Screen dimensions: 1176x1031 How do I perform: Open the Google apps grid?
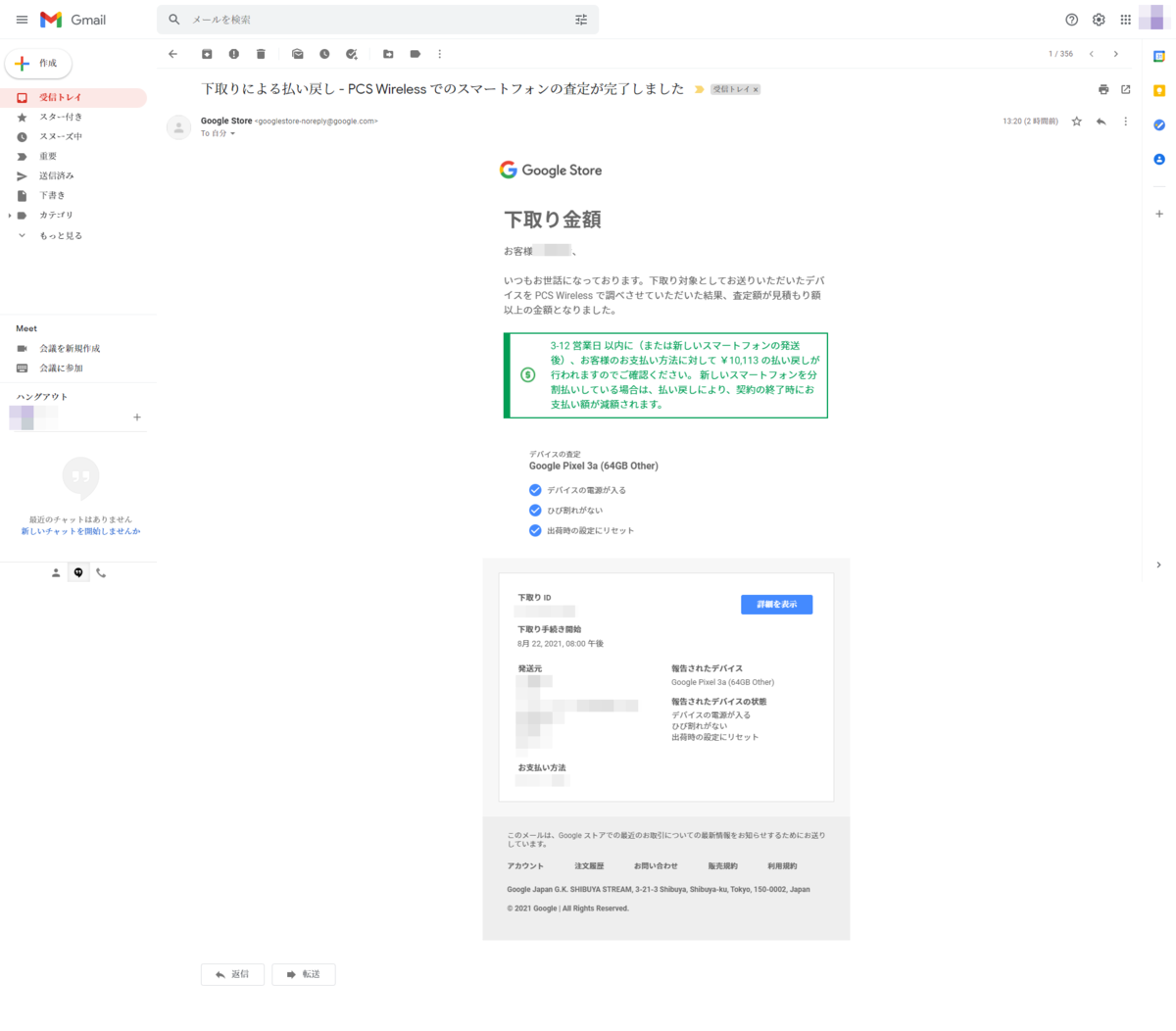coord(1126,20)
